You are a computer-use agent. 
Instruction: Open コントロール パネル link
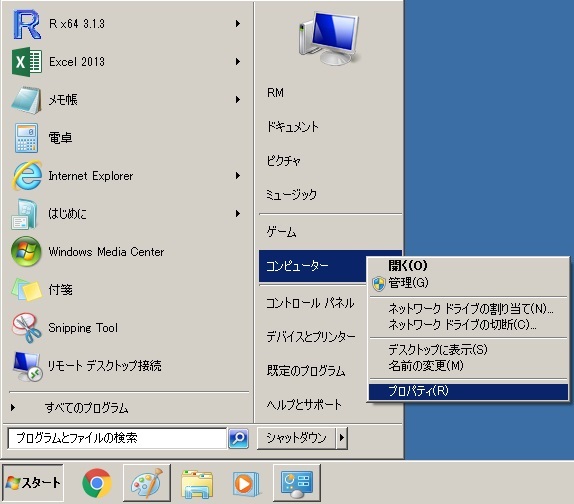[x=310, y=303]
